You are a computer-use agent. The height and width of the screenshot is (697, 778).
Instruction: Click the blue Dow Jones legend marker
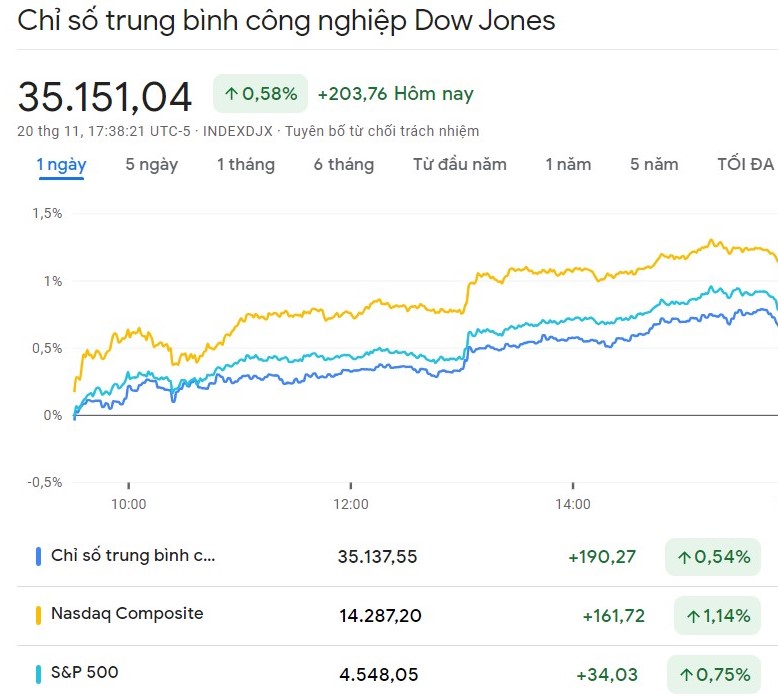[38, 556]
